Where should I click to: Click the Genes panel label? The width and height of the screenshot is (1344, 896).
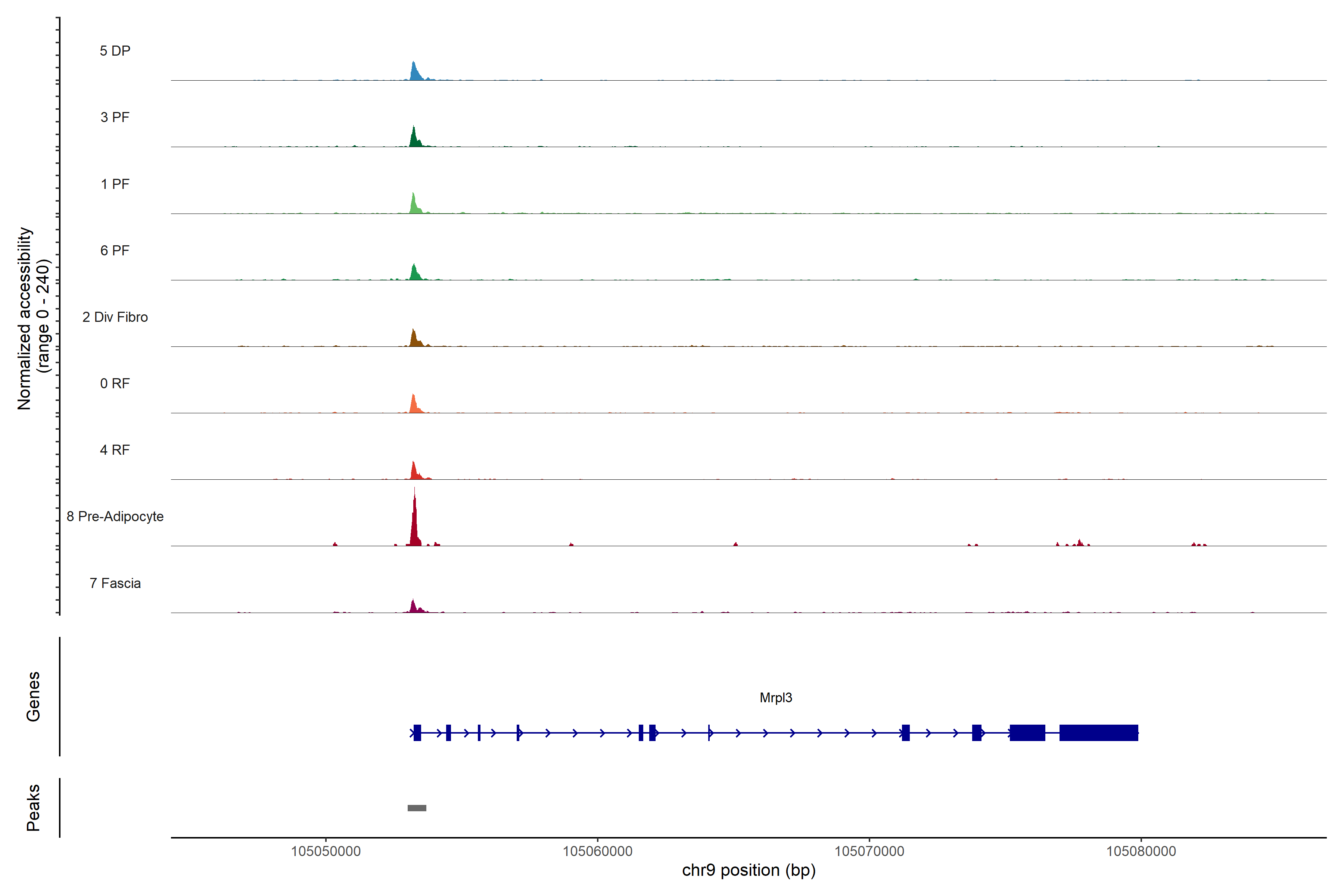tap(33, 697)
